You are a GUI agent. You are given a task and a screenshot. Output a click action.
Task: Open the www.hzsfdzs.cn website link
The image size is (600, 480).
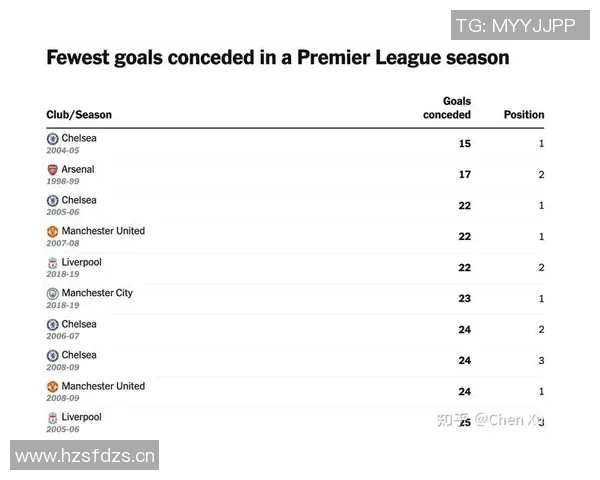coord(85,456)
